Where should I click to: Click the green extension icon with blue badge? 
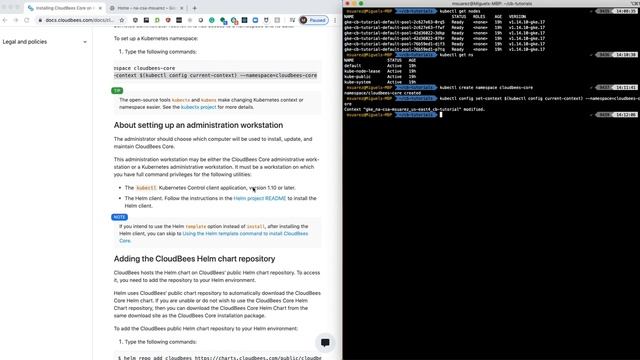[223, 20]
